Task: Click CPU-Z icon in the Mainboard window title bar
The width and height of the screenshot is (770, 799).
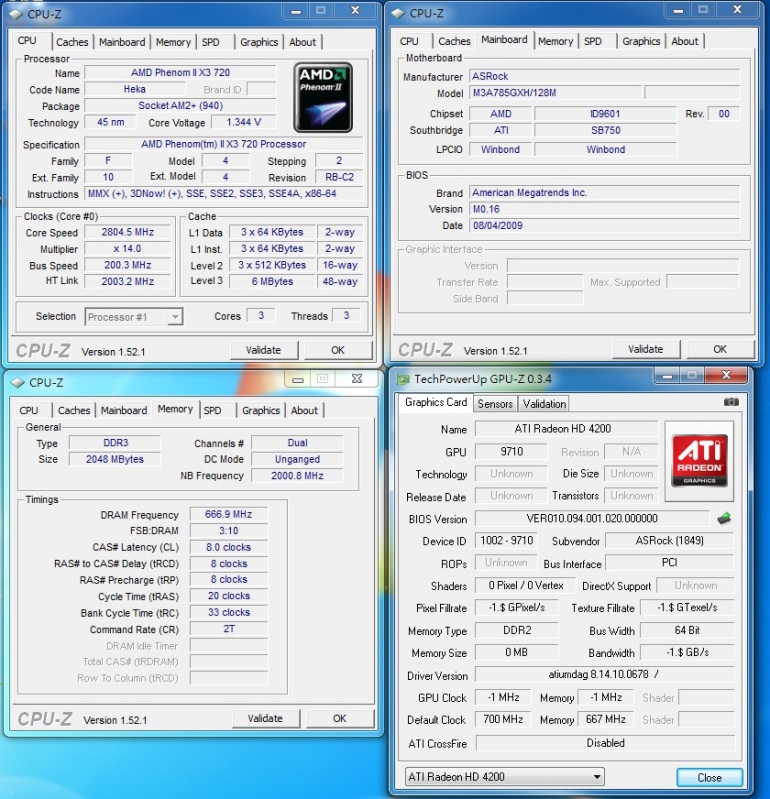Action: (398, 14)
